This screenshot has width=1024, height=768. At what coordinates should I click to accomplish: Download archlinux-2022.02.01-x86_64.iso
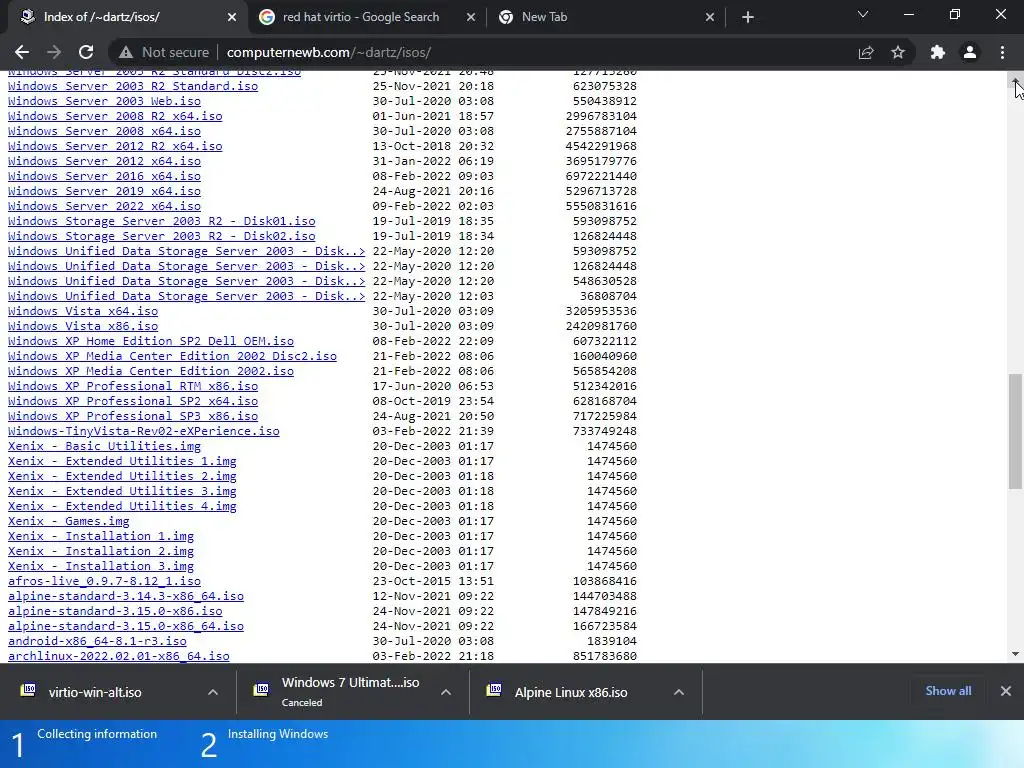pyautogui.click(x=119, y=657)
